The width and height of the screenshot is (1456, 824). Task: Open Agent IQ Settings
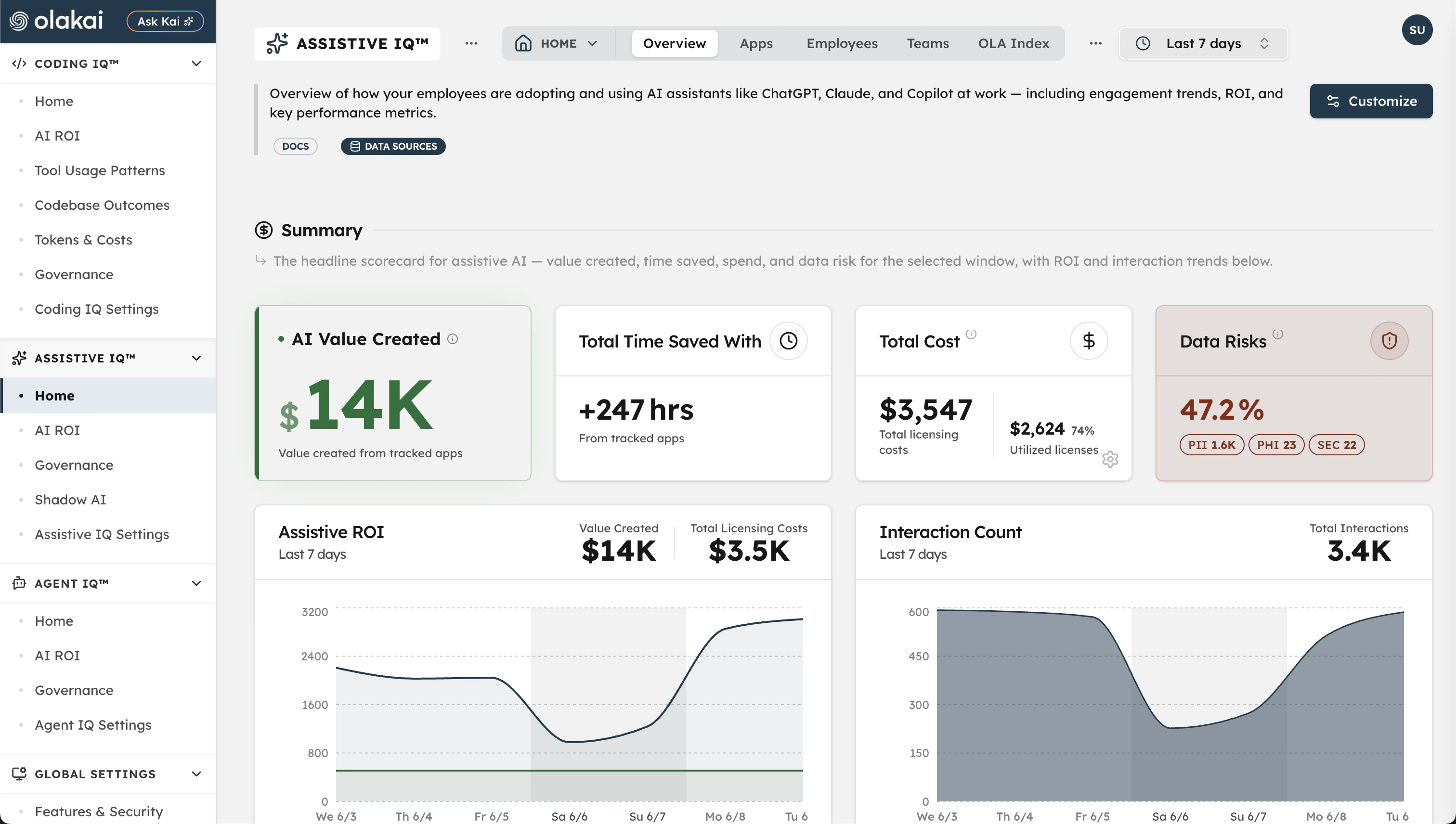93,725
